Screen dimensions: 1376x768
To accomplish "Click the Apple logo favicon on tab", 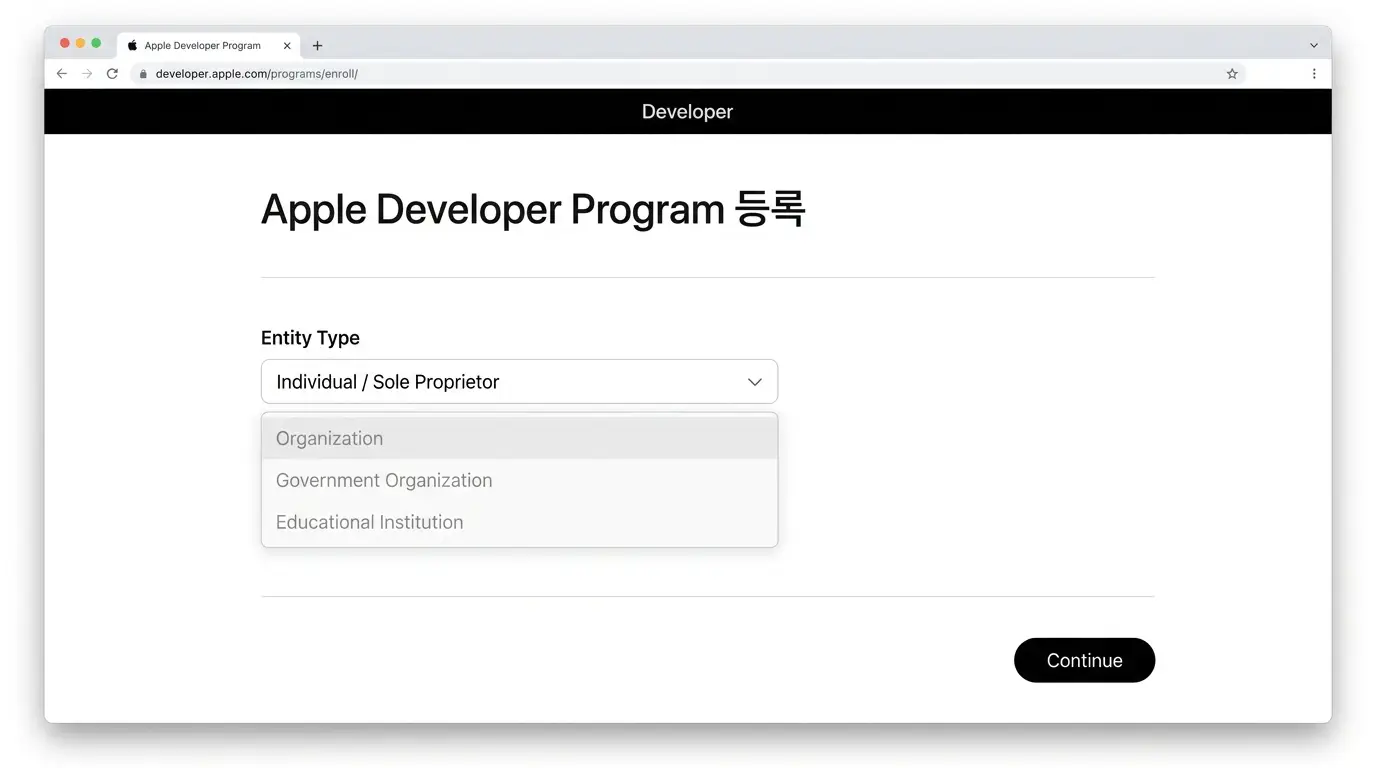I will (x=132, y=46).
